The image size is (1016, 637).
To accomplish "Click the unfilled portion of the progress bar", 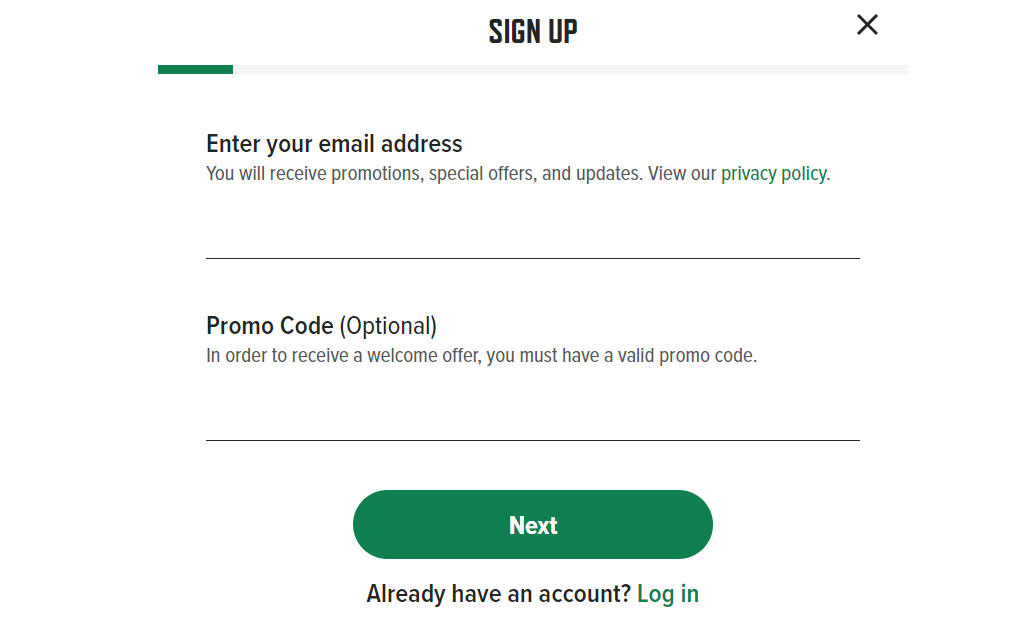I will coord(600,69).
